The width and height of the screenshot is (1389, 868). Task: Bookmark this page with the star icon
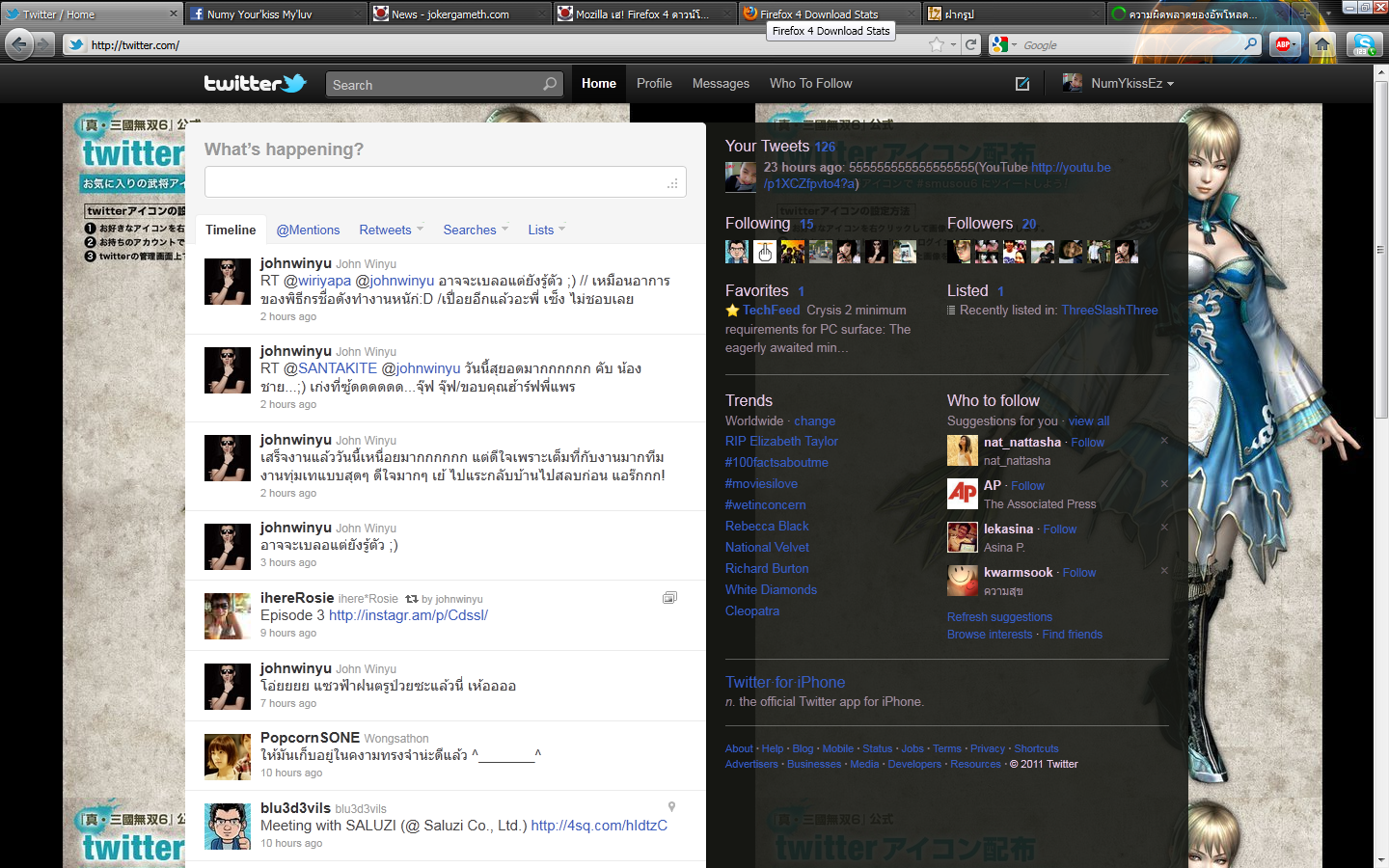[936, 44]
